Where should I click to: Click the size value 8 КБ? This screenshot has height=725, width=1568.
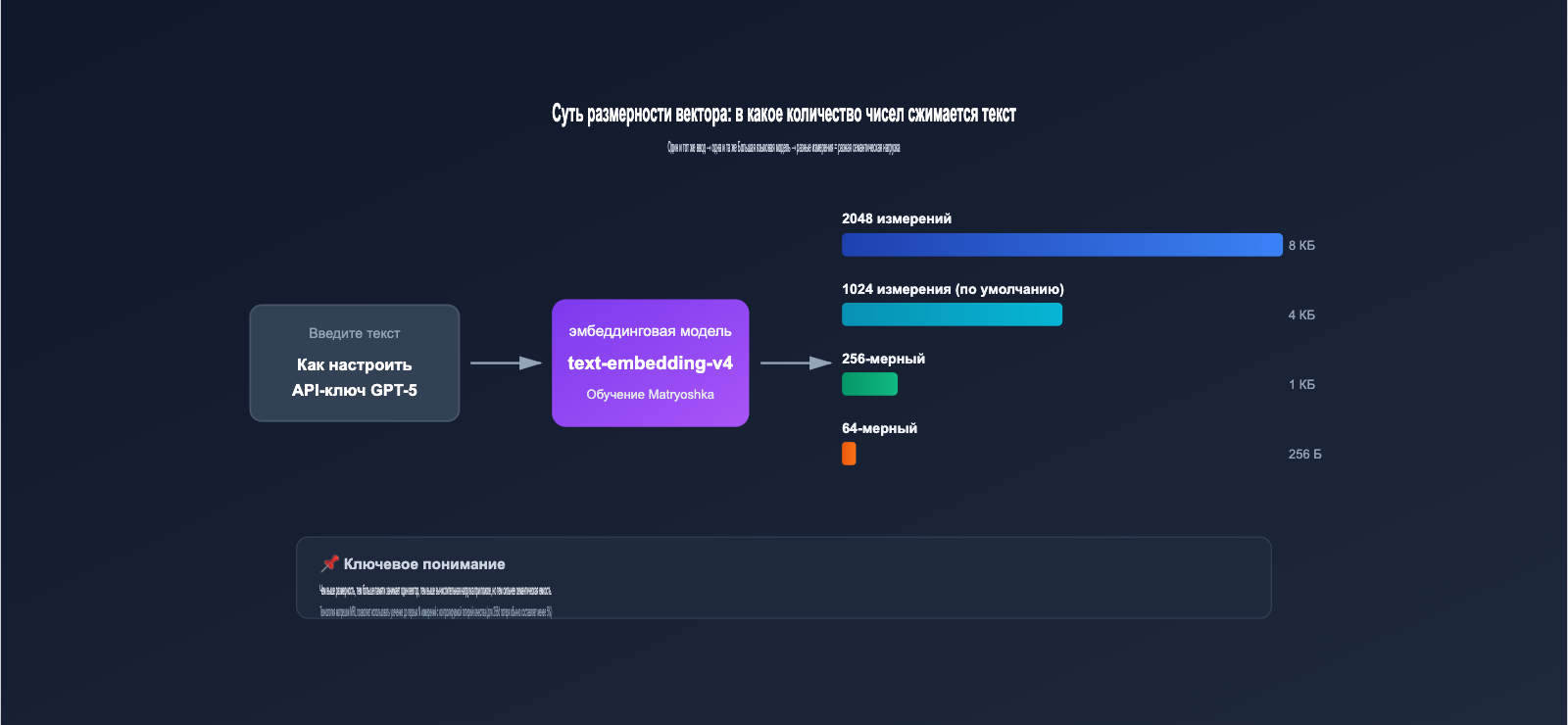pyautogui.click(x=1301, y=245)
